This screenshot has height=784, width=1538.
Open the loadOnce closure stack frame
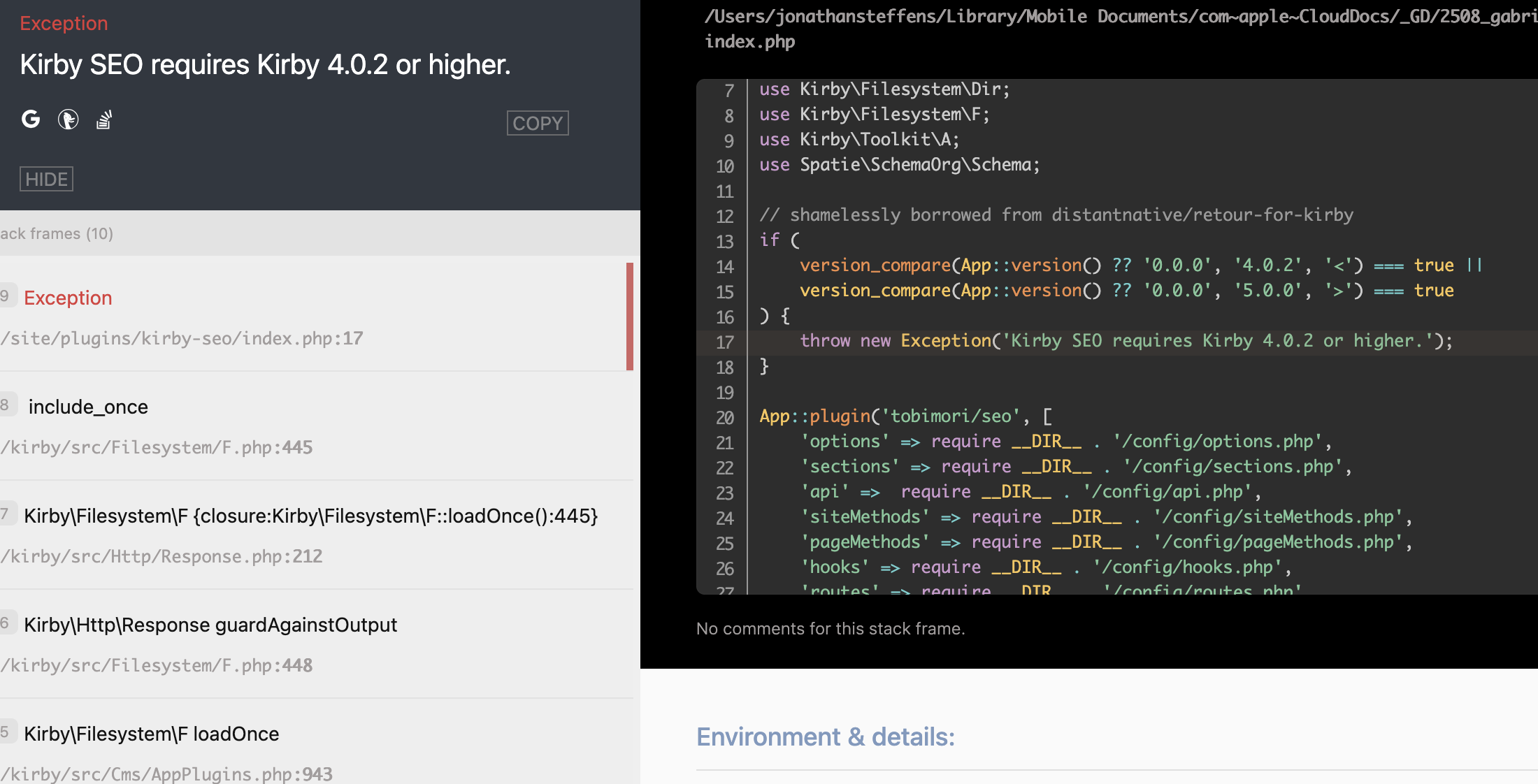310,516
